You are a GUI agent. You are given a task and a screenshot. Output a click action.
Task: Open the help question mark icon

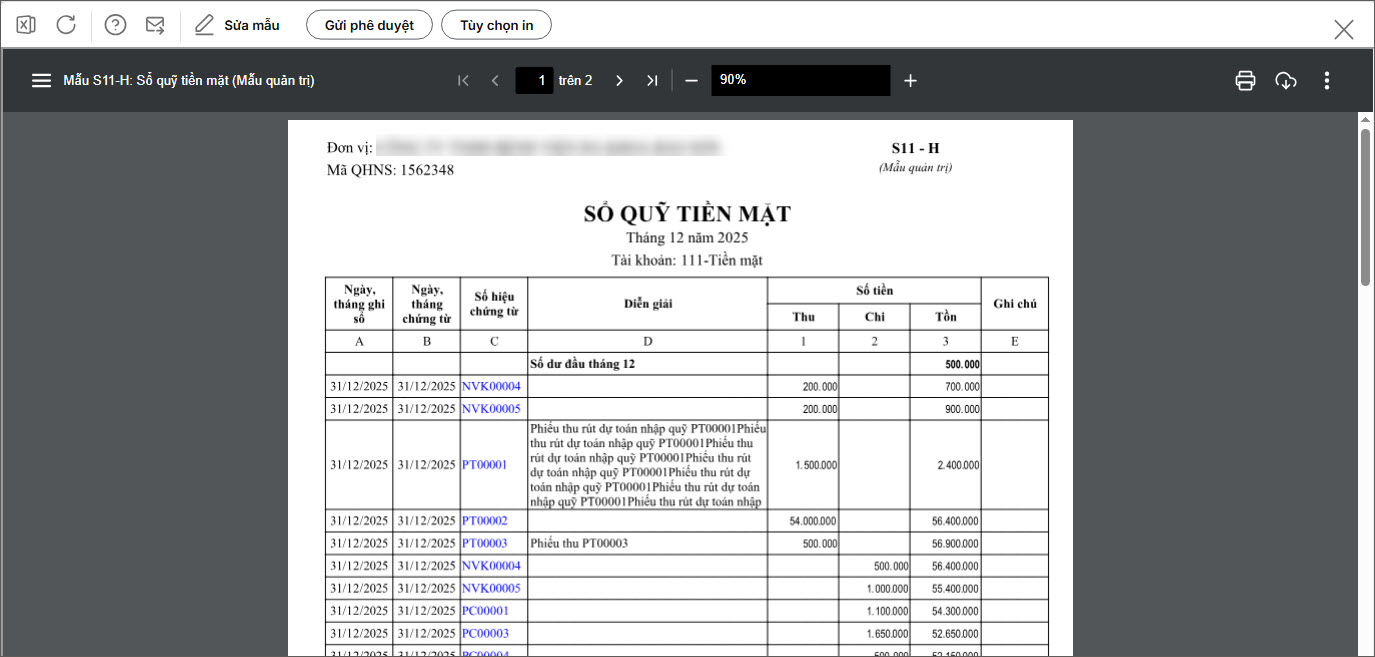[x=115, y=25]
